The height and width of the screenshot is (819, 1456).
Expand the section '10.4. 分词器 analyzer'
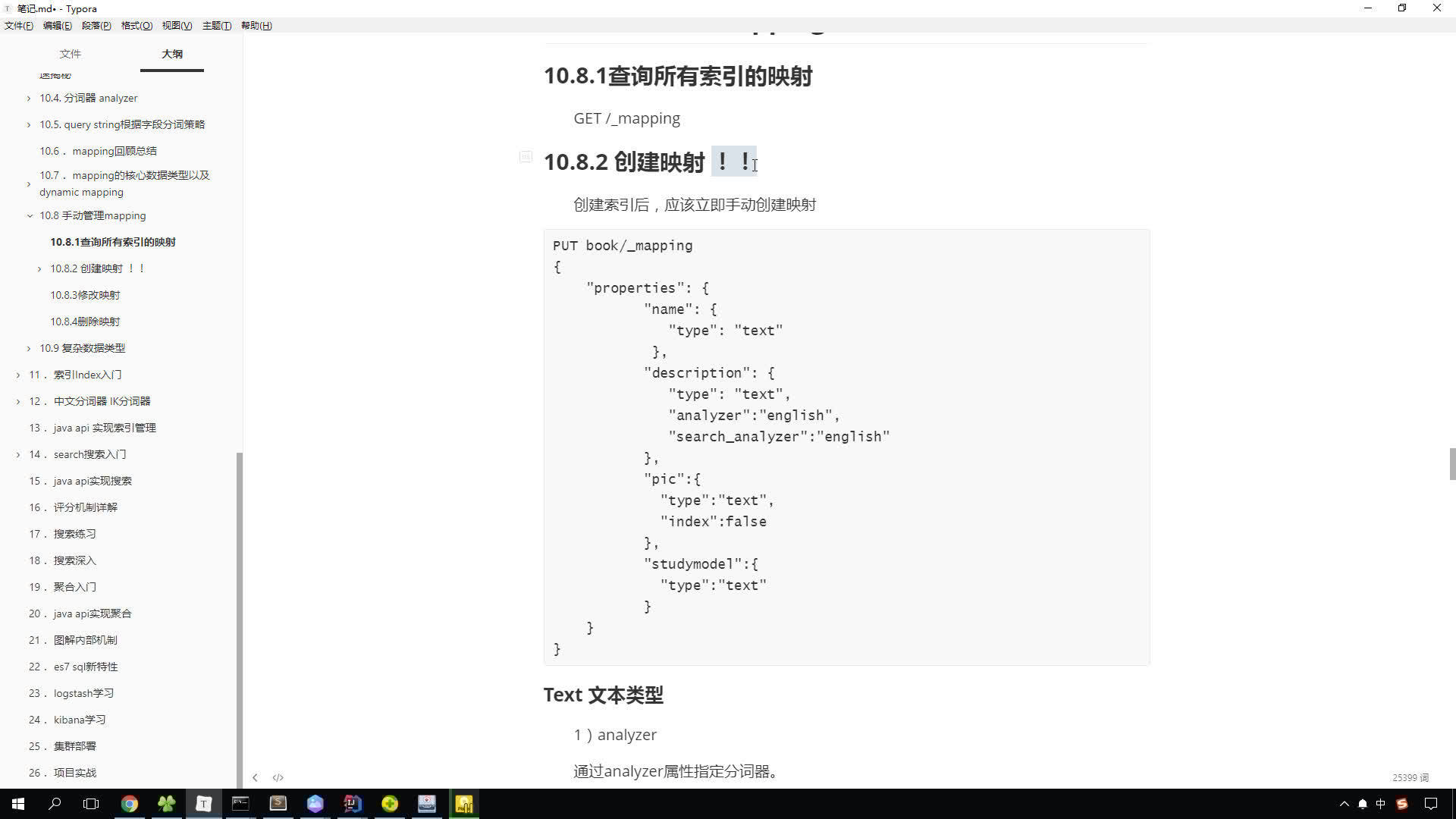click(28, 98)
